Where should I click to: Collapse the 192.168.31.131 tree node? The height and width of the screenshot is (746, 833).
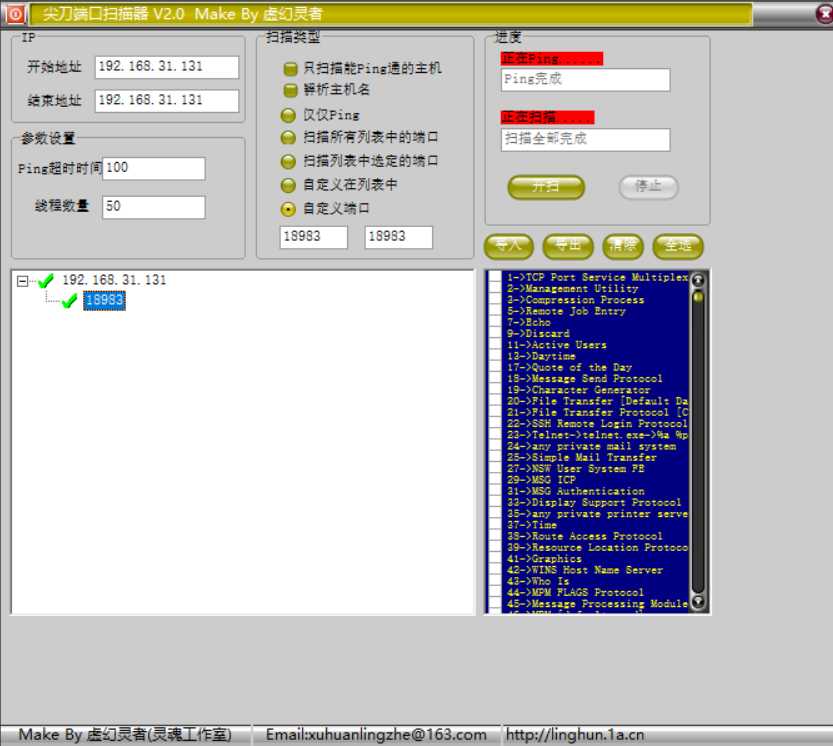point(22,281)
